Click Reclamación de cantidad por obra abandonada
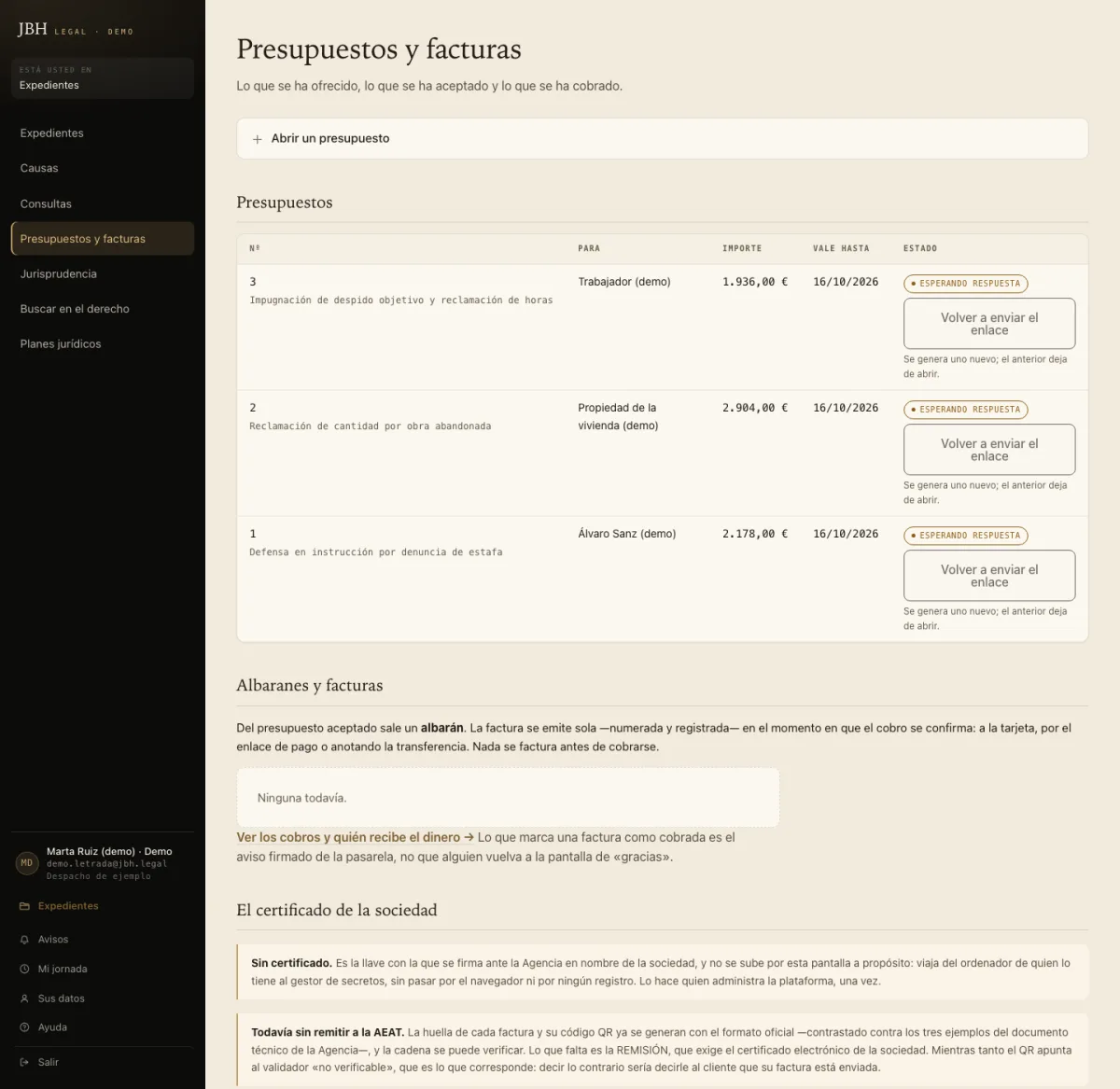Viewport: 1120px width, 1089px height. pos(371,426)
